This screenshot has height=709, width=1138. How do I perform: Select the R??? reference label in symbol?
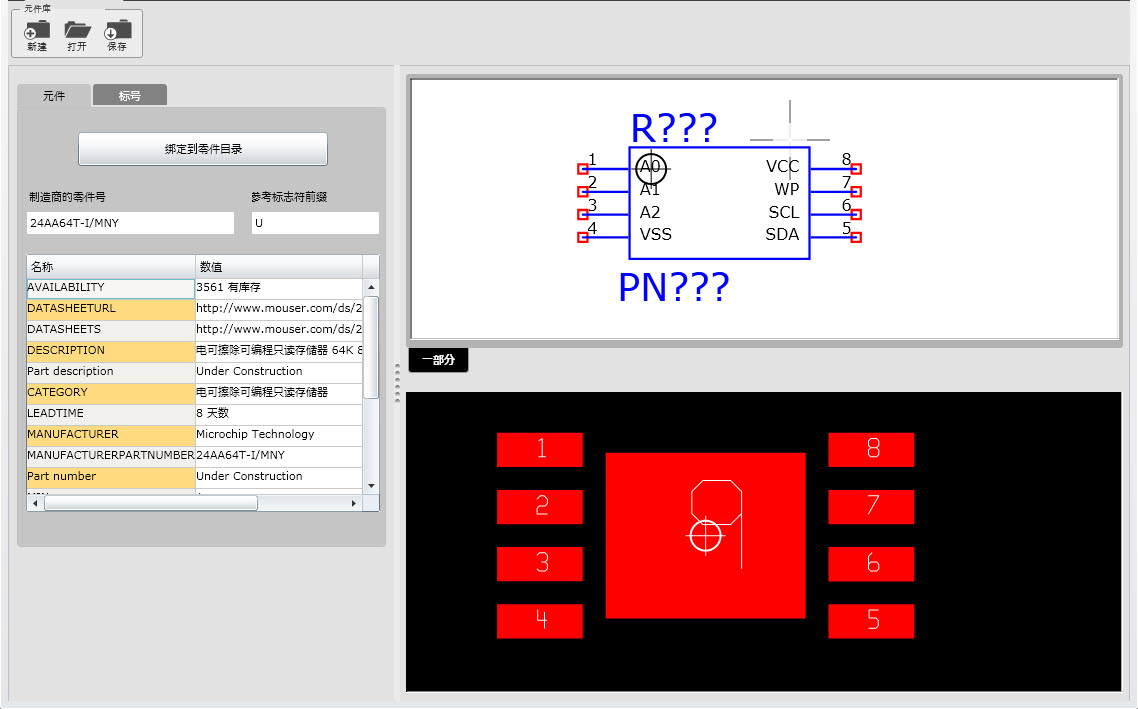[x=674, y=128]
